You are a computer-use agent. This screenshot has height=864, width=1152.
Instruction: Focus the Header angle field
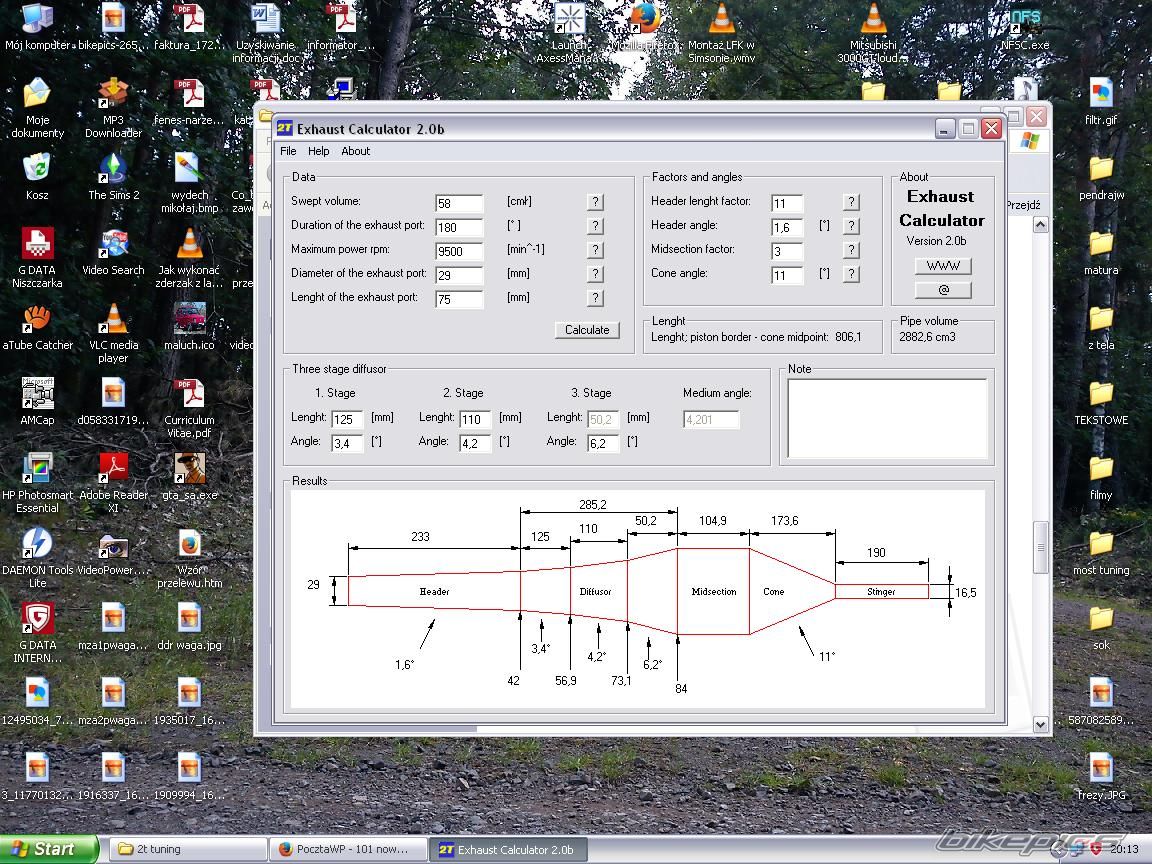tap(787, 228)
